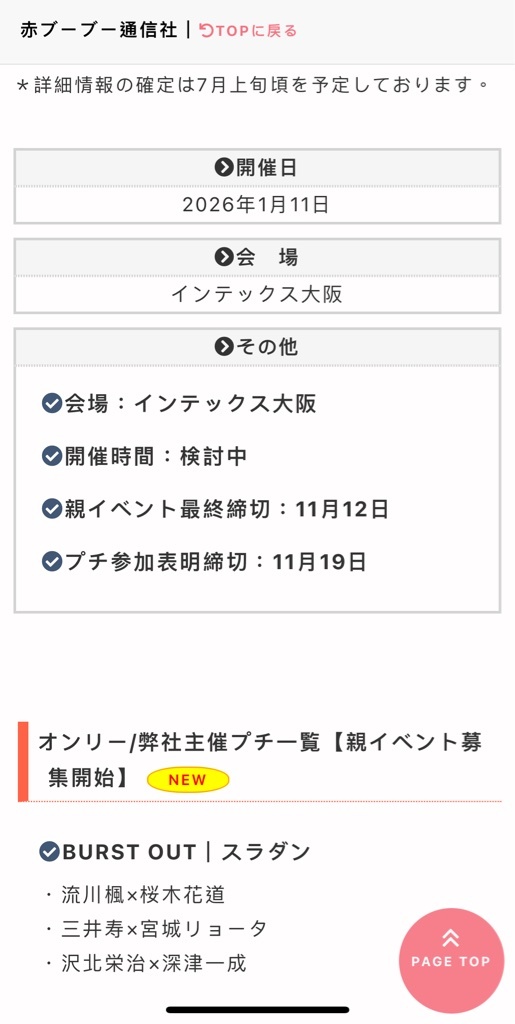The width and height of the screenshot is (515, 1024).
Task: Click the yellow NEW badge
Action: coord(188,779)
